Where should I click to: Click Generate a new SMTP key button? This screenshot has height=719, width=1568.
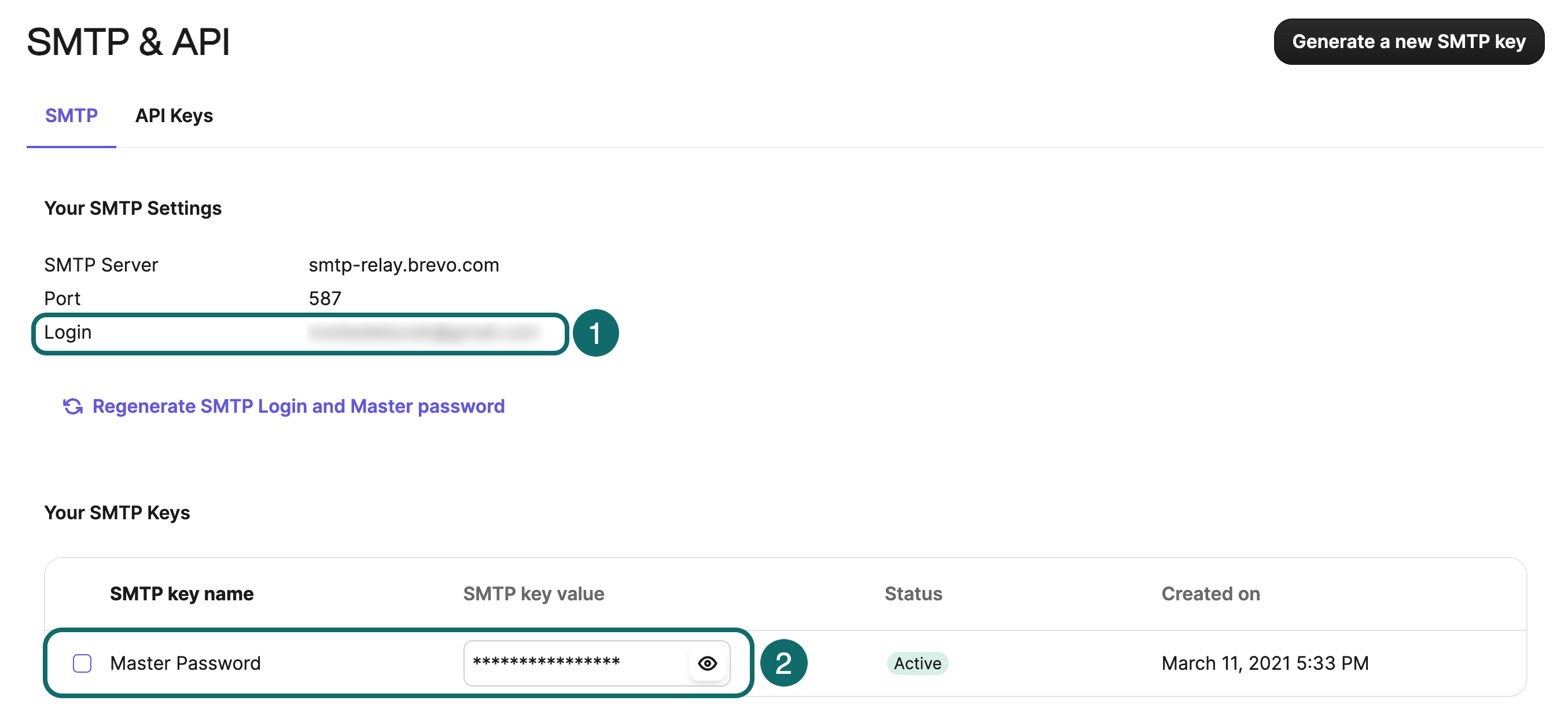pos(1408,42)
